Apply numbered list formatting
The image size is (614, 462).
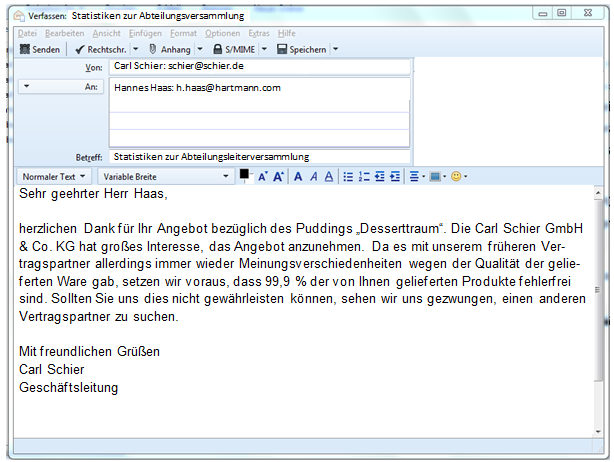coord(363,177)
